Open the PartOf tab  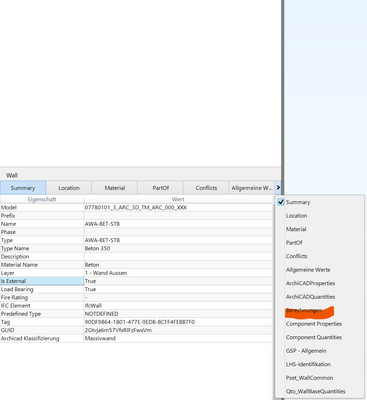click(161, 188)
